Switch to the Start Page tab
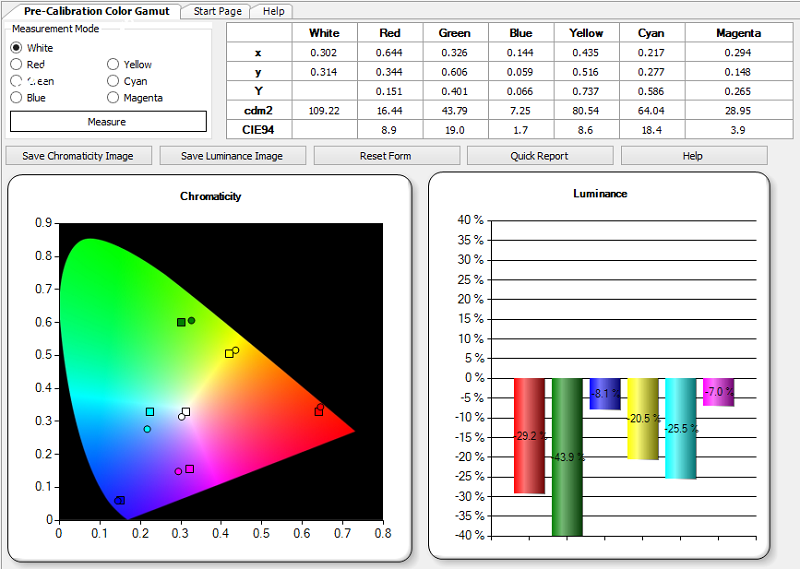800x569 pixels. pos(217,11)
